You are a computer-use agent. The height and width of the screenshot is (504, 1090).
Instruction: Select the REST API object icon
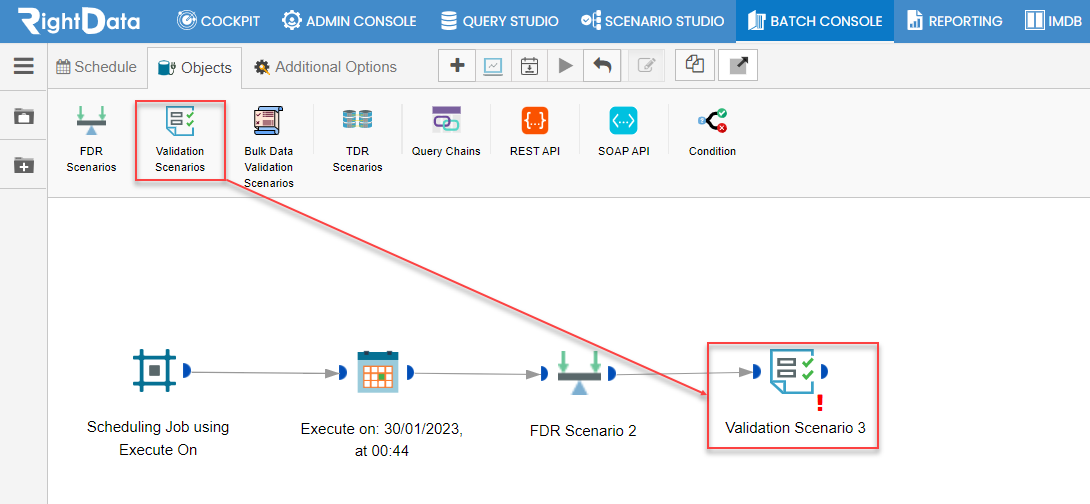[x=535, y=120]
